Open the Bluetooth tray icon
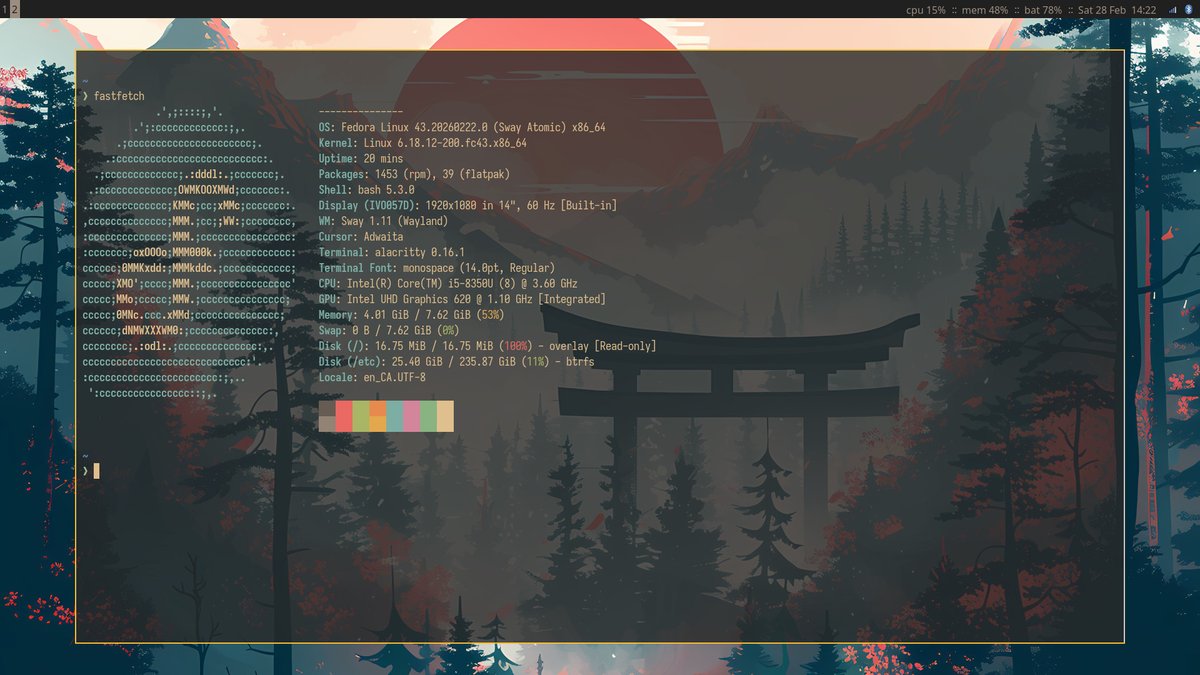This screenshot has width=1200, height=675. tap(1189, 10)
